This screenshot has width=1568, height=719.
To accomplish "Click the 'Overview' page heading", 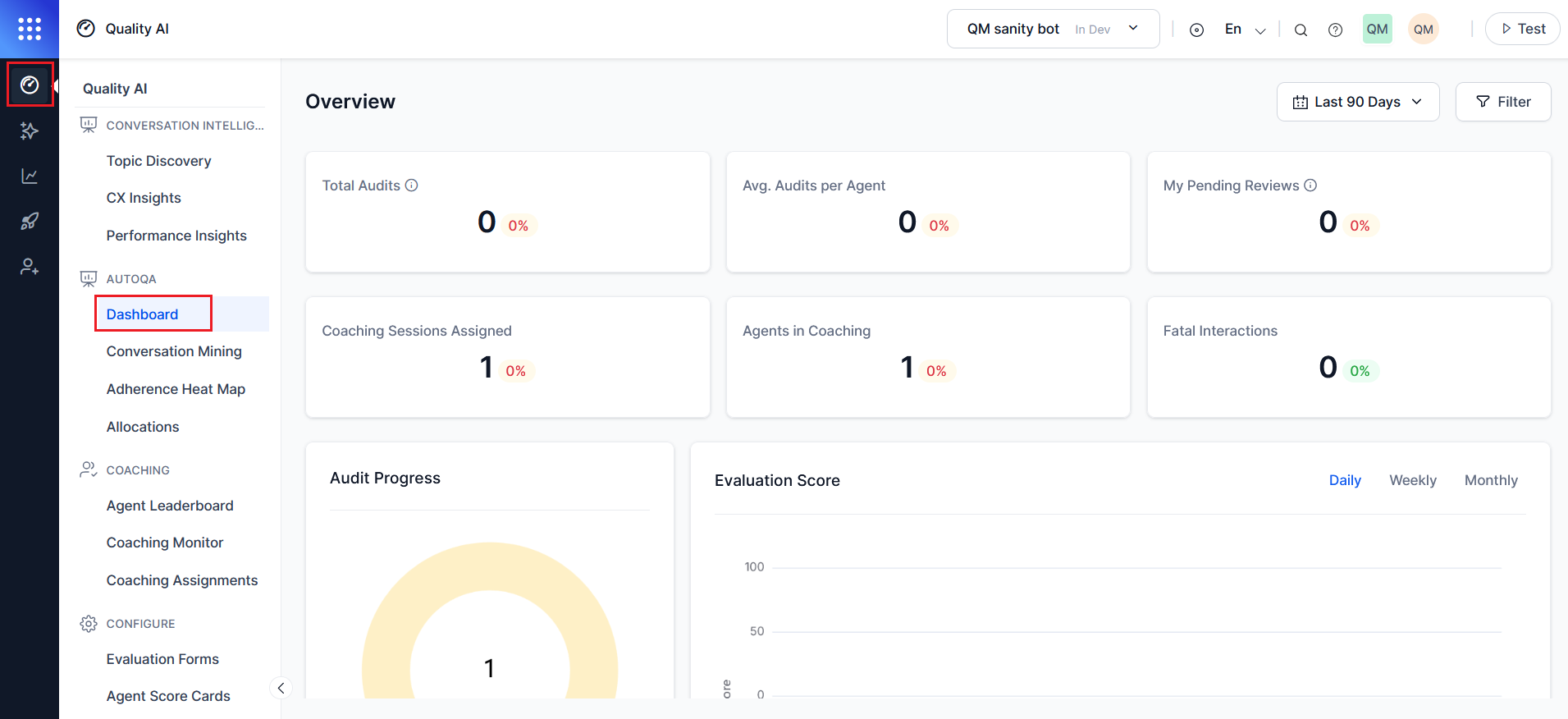I will (350, 102).
